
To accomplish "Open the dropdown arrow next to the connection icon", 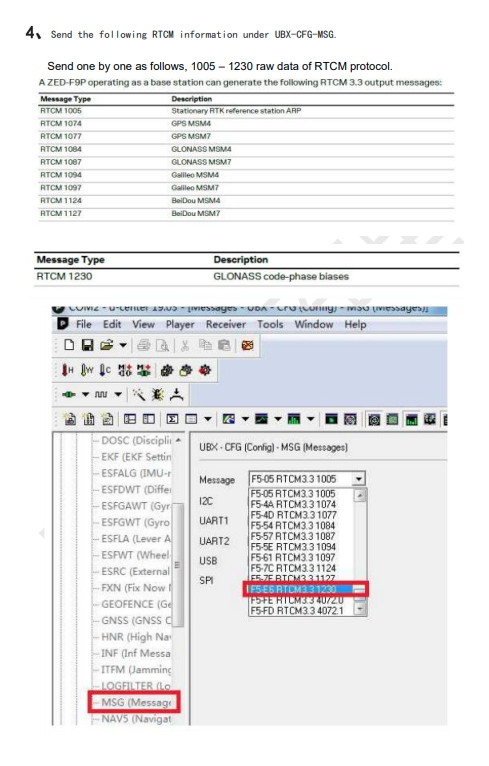I will pos(85,394).
